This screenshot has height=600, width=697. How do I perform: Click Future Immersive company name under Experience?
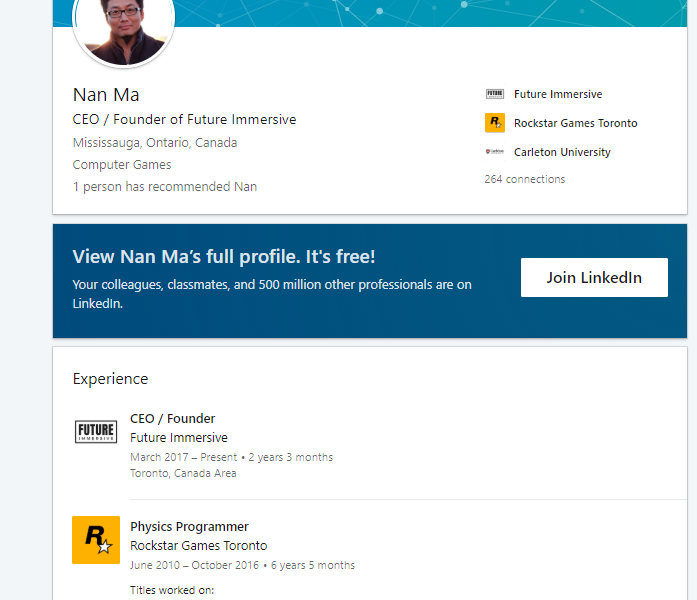[x=179, y=438]
